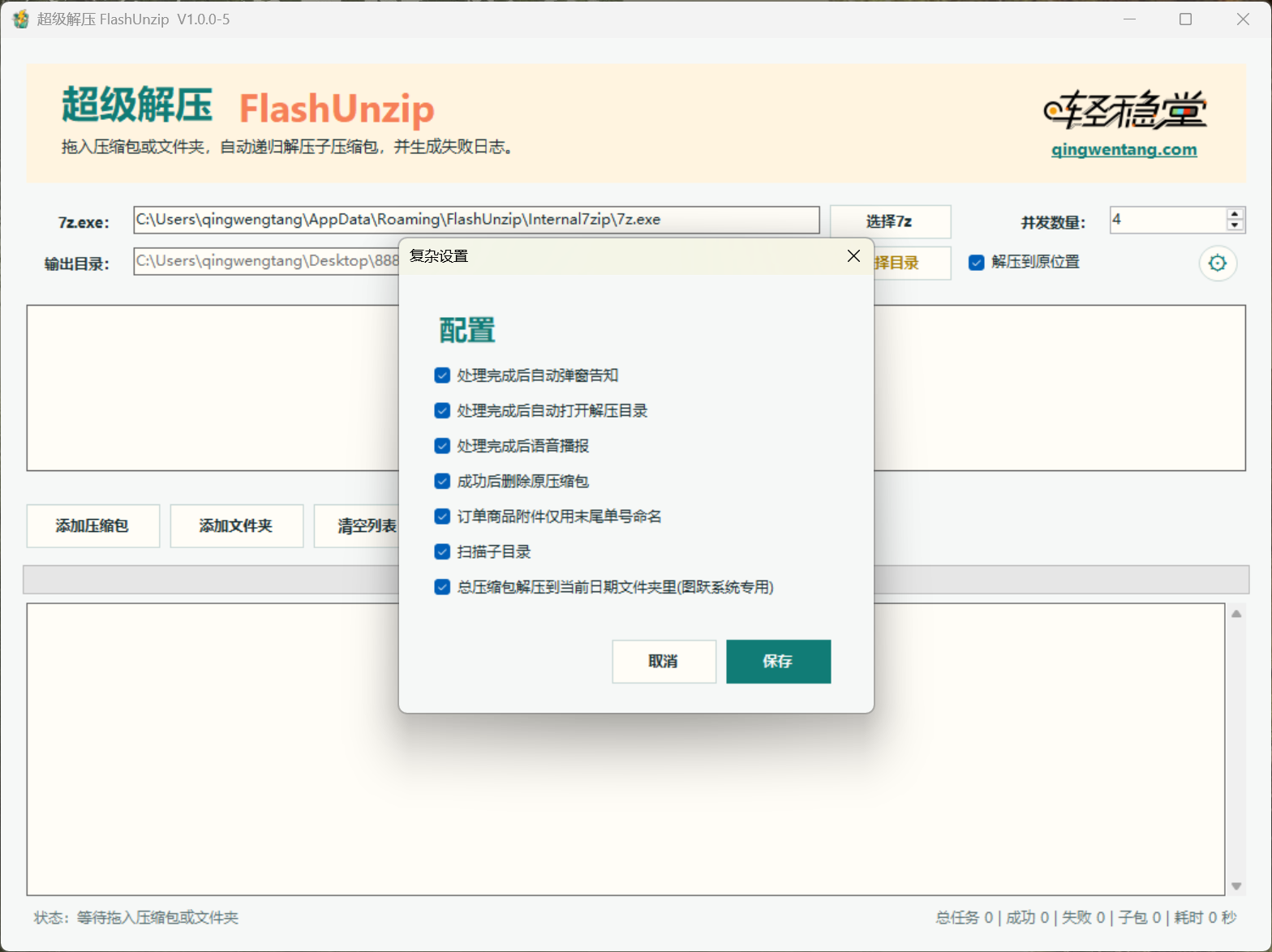Click 总任务 0 in status bar

click(965, 917)
